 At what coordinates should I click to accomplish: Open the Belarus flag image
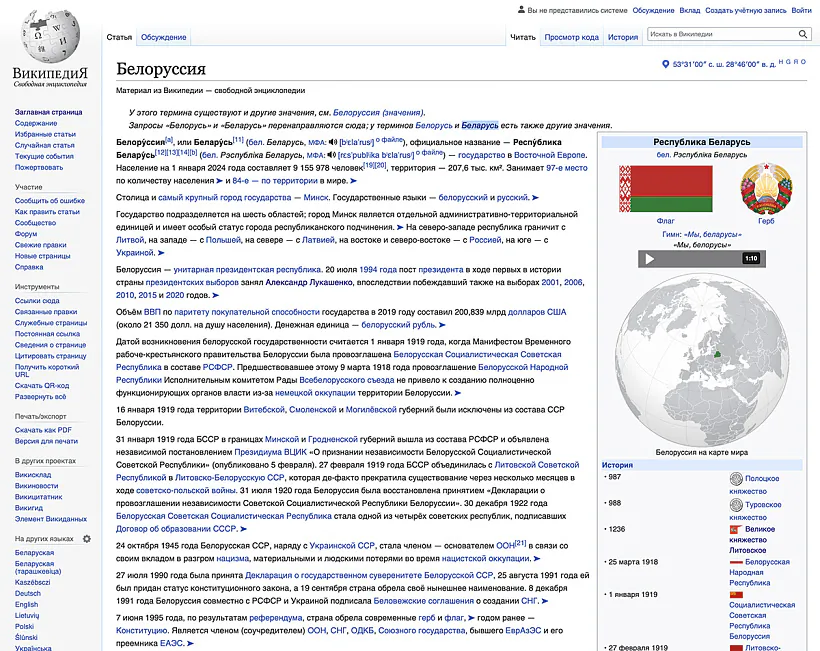point(665,189)
